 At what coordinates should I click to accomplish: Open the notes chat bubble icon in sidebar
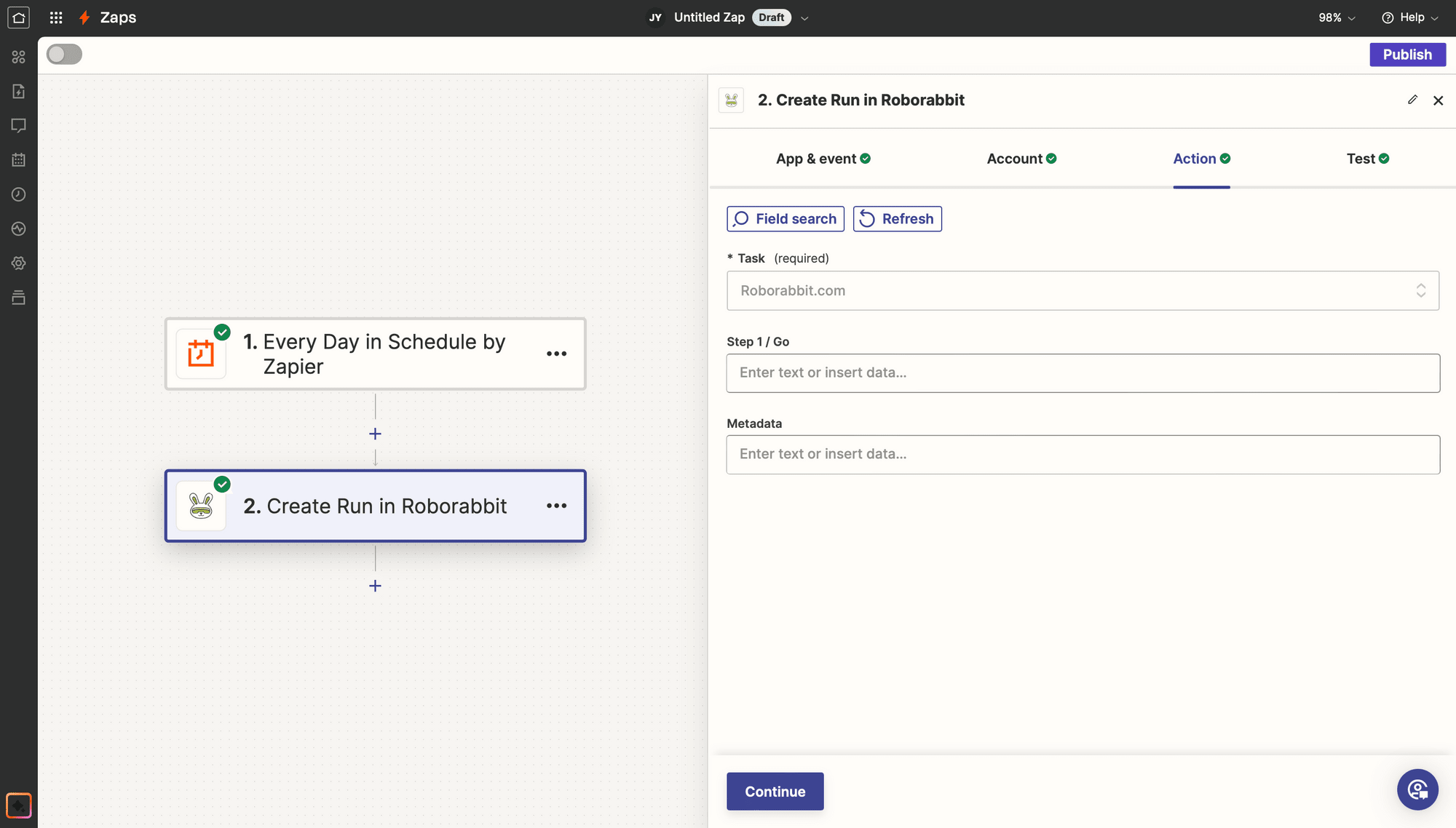click(x=18, y=125)
